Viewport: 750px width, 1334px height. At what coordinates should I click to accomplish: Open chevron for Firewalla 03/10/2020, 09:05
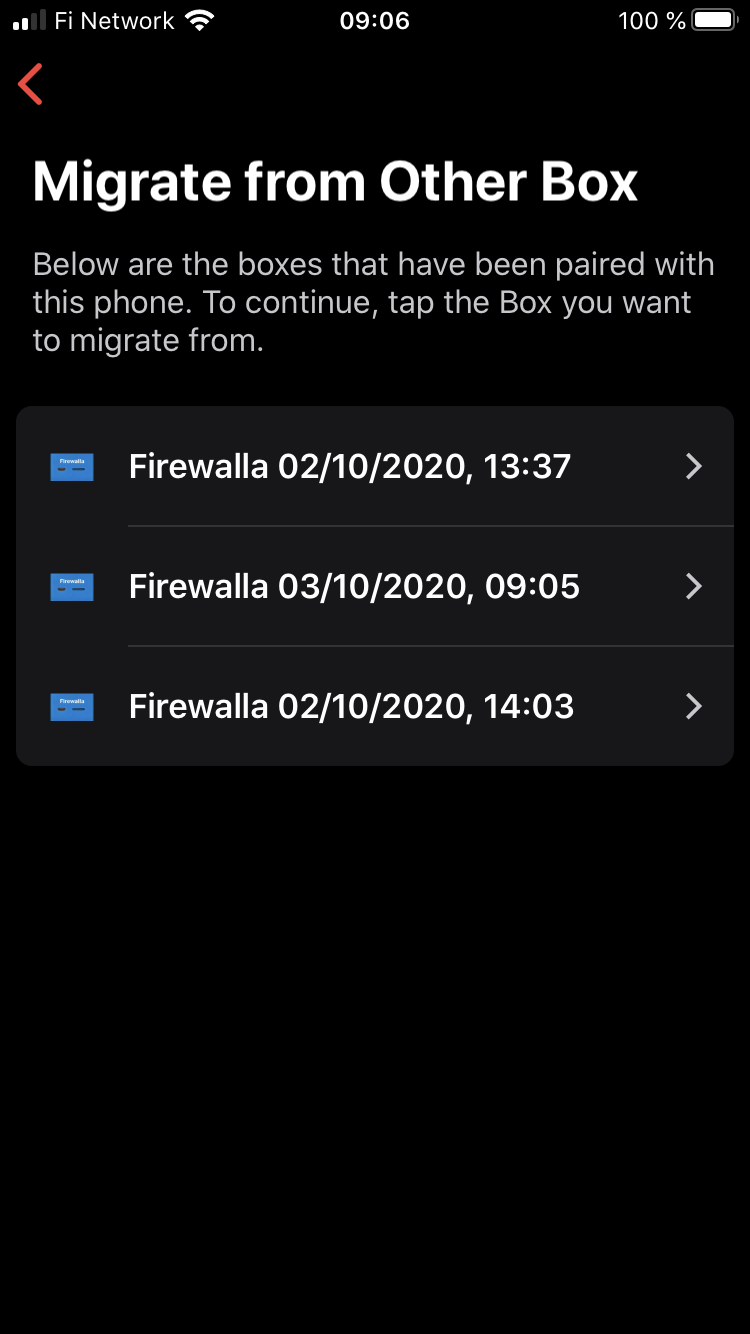[x=694, y=587]
